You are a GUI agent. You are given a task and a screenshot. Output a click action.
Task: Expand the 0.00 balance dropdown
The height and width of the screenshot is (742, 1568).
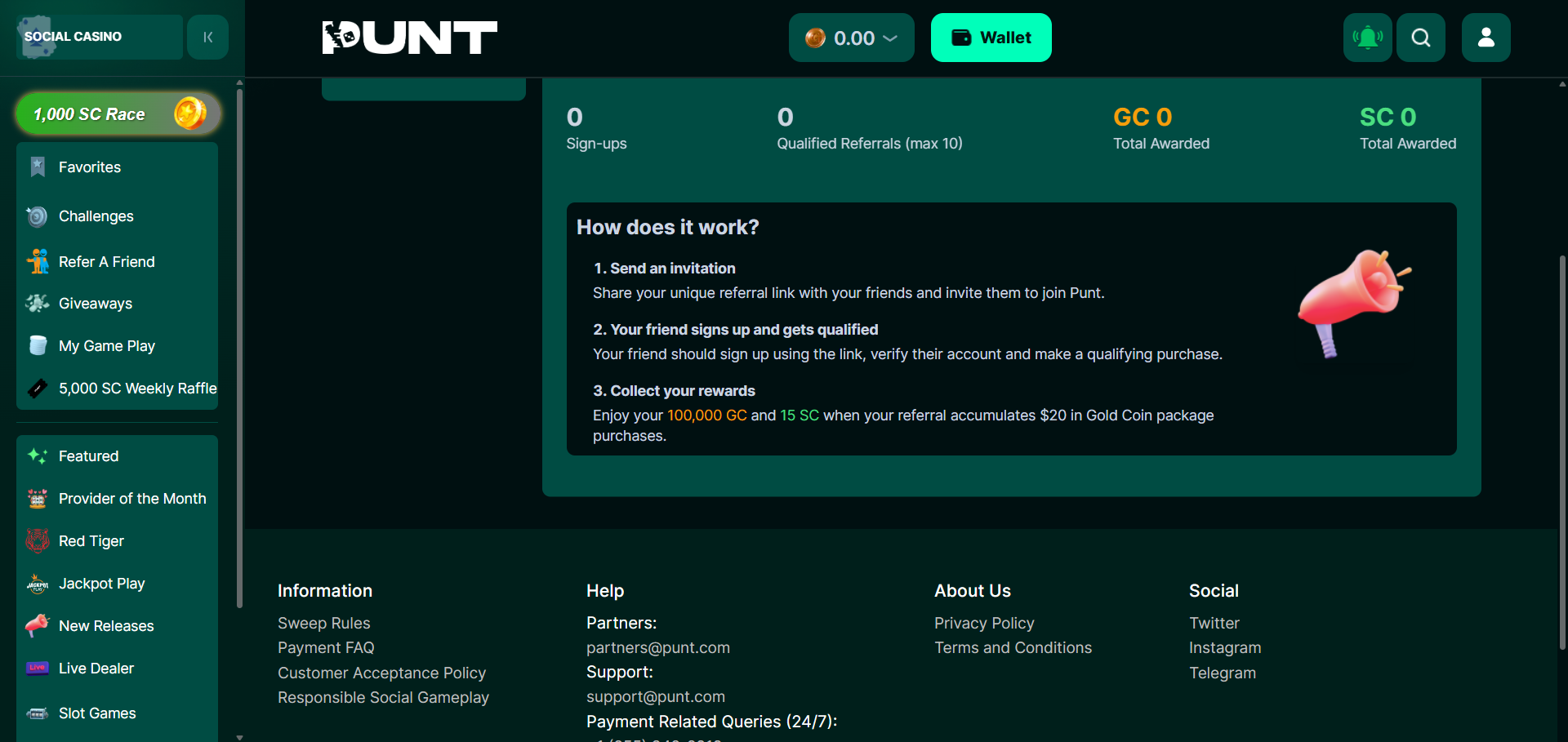point(890,38)
